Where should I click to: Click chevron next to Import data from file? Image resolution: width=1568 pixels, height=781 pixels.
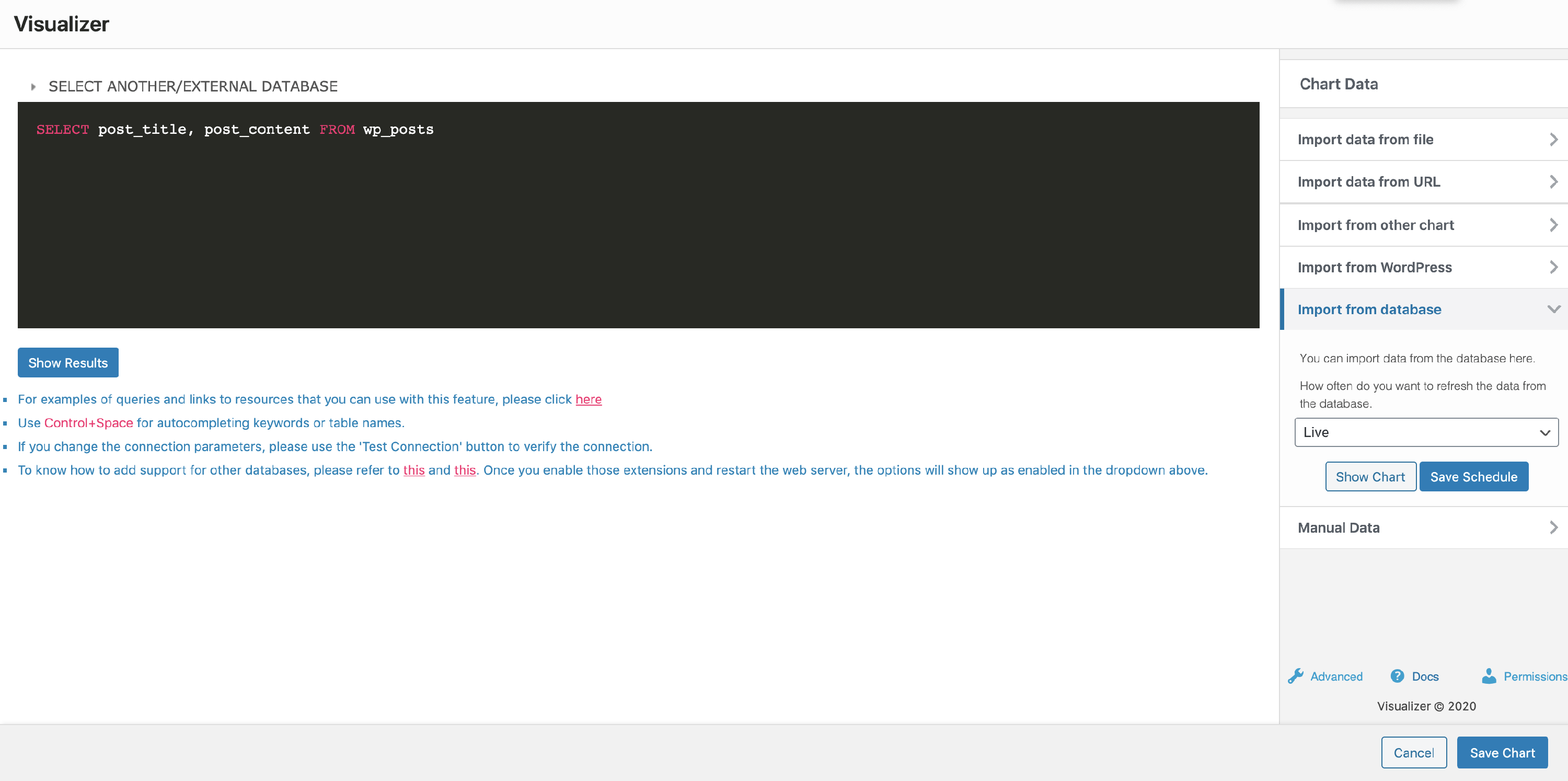pos(1553,140)
